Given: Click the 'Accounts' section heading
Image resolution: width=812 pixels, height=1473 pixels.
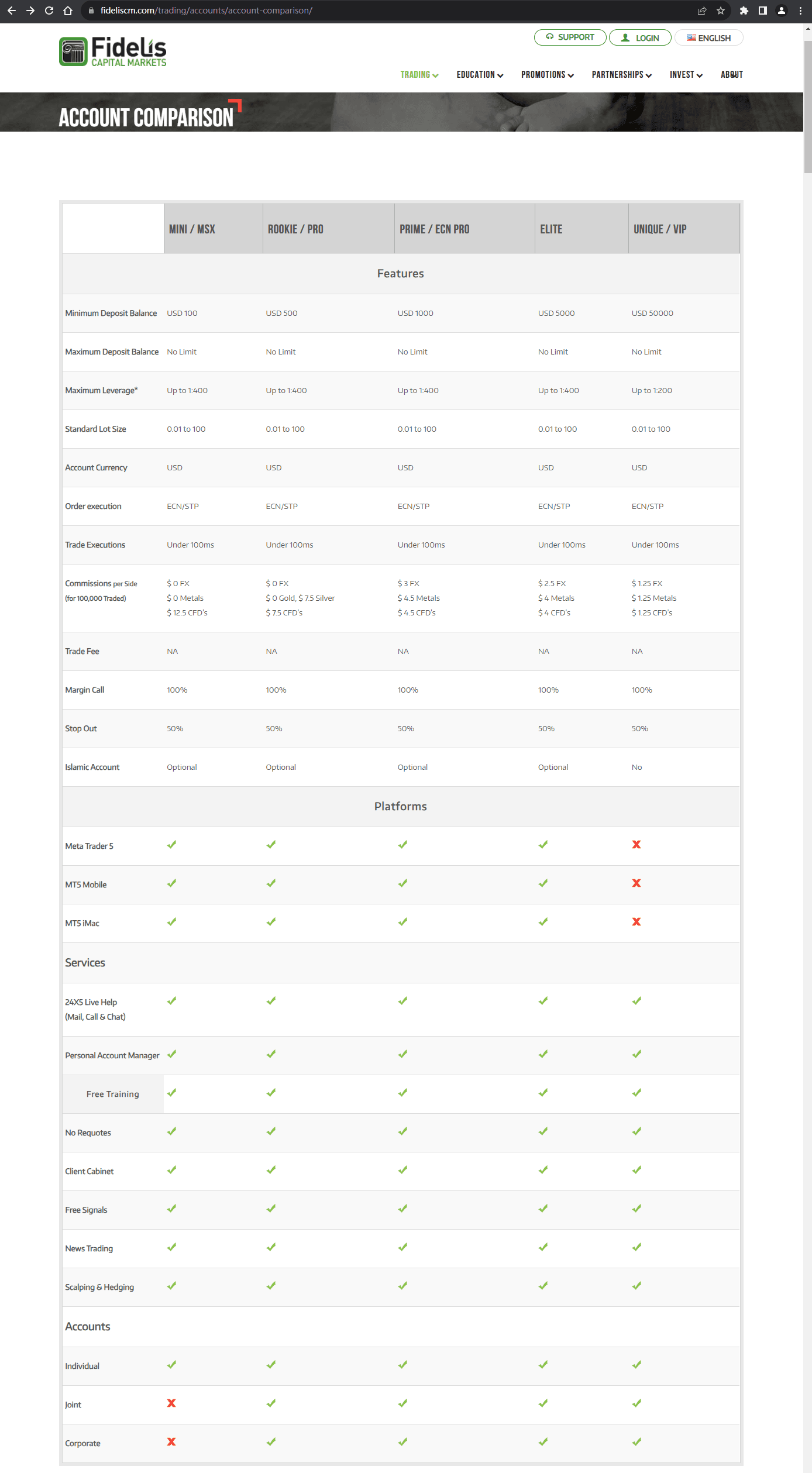Looking at the screenshot, I should click(88, 1327).
